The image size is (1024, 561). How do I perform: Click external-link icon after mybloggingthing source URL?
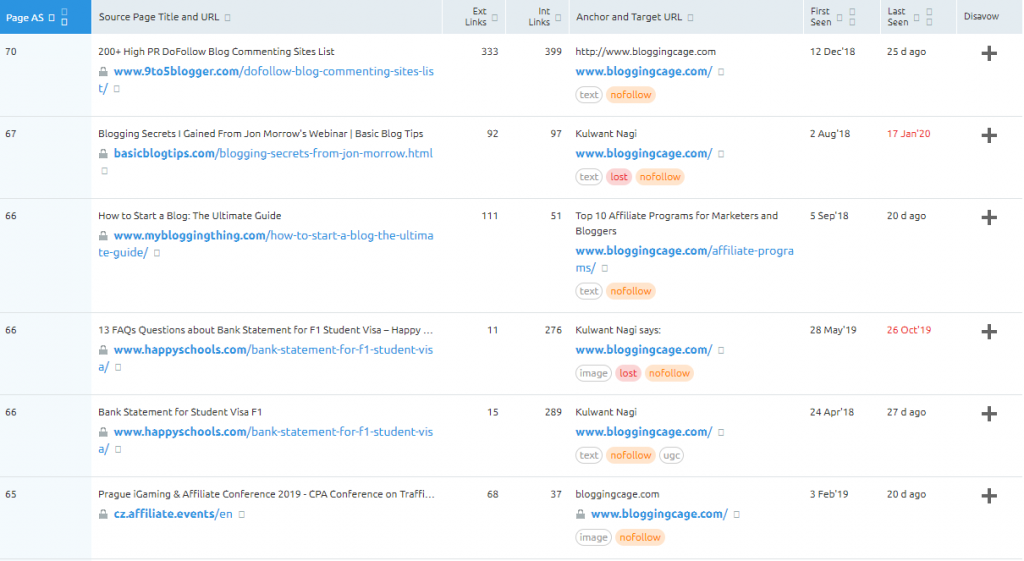(157, 253)
